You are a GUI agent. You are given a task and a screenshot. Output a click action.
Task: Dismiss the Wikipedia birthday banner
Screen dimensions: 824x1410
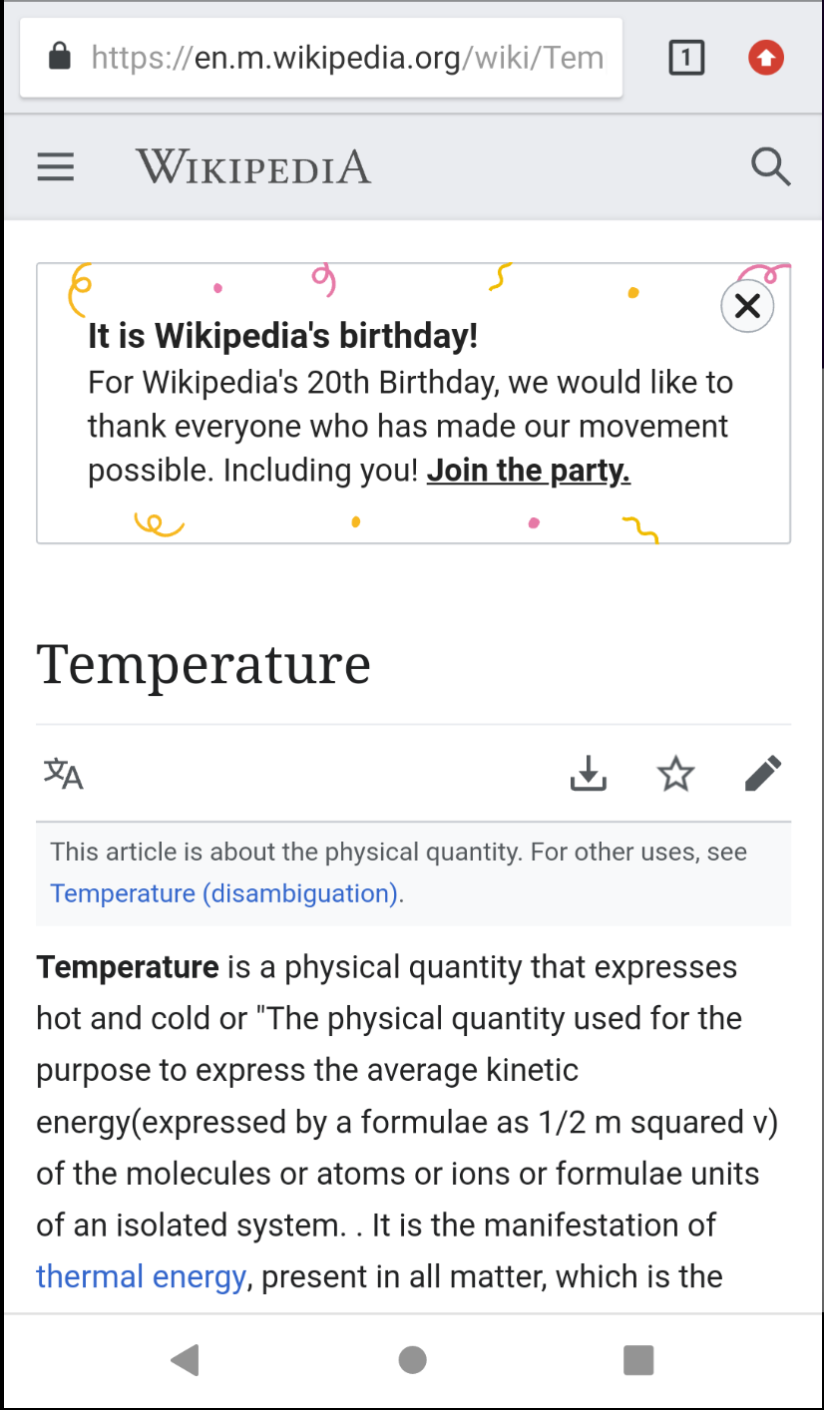[747, 306]
